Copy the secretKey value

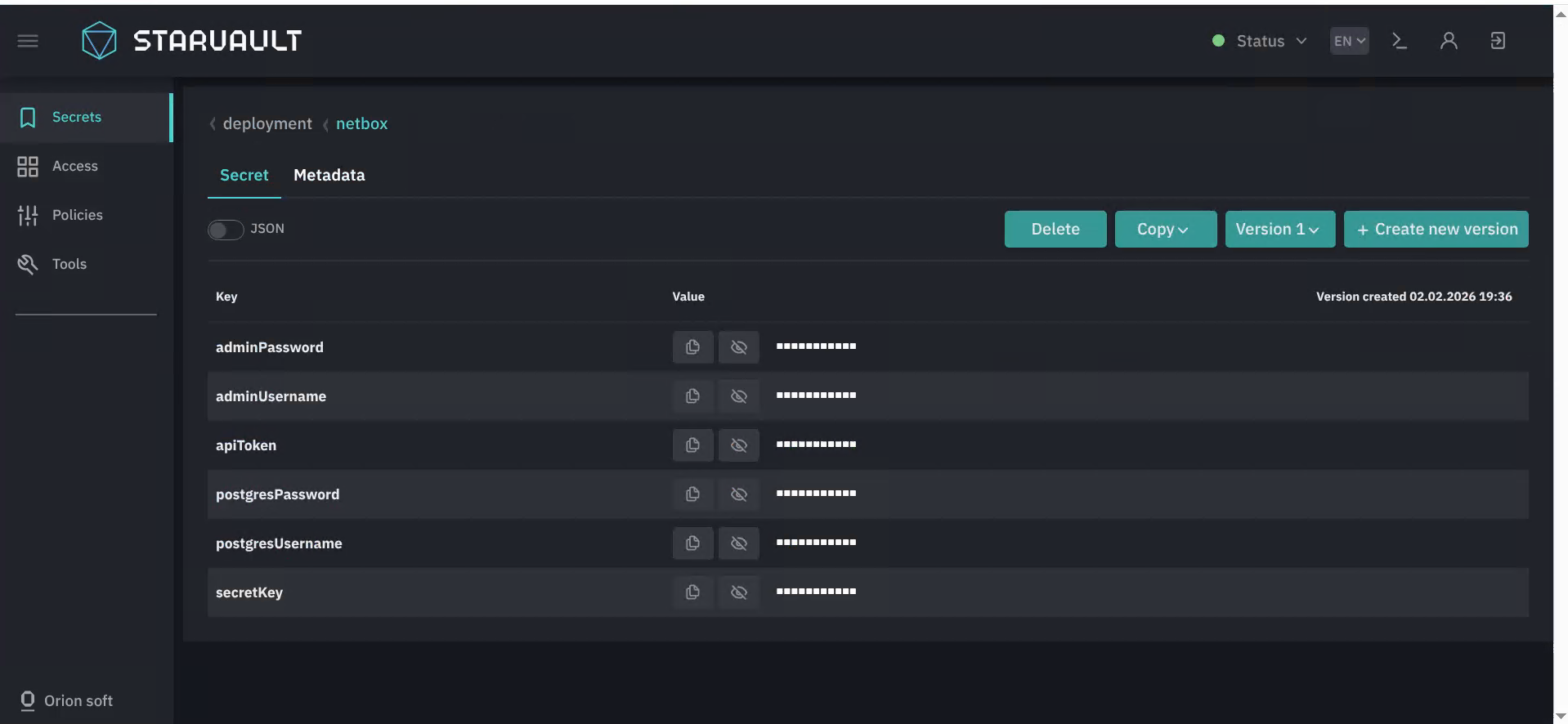[x=692, y=592]
